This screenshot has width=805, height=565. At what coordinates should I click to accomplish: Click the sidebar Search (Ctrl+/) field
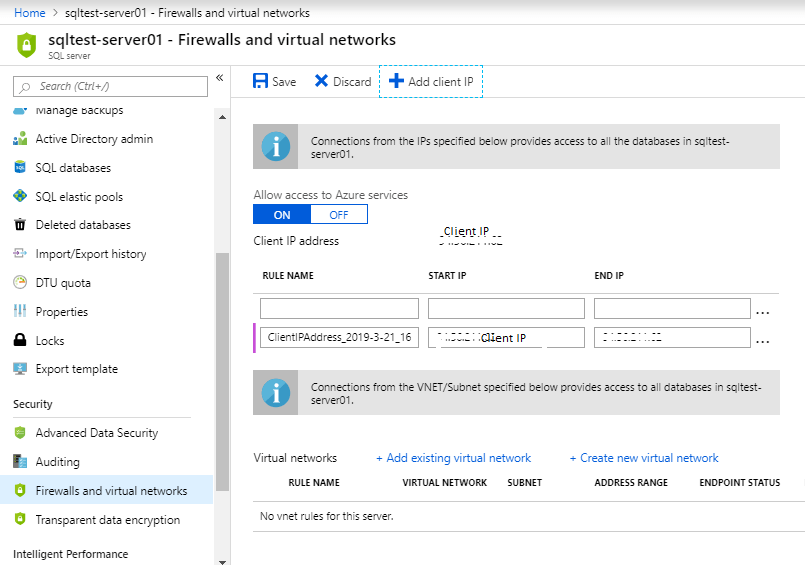coord(110,86)
